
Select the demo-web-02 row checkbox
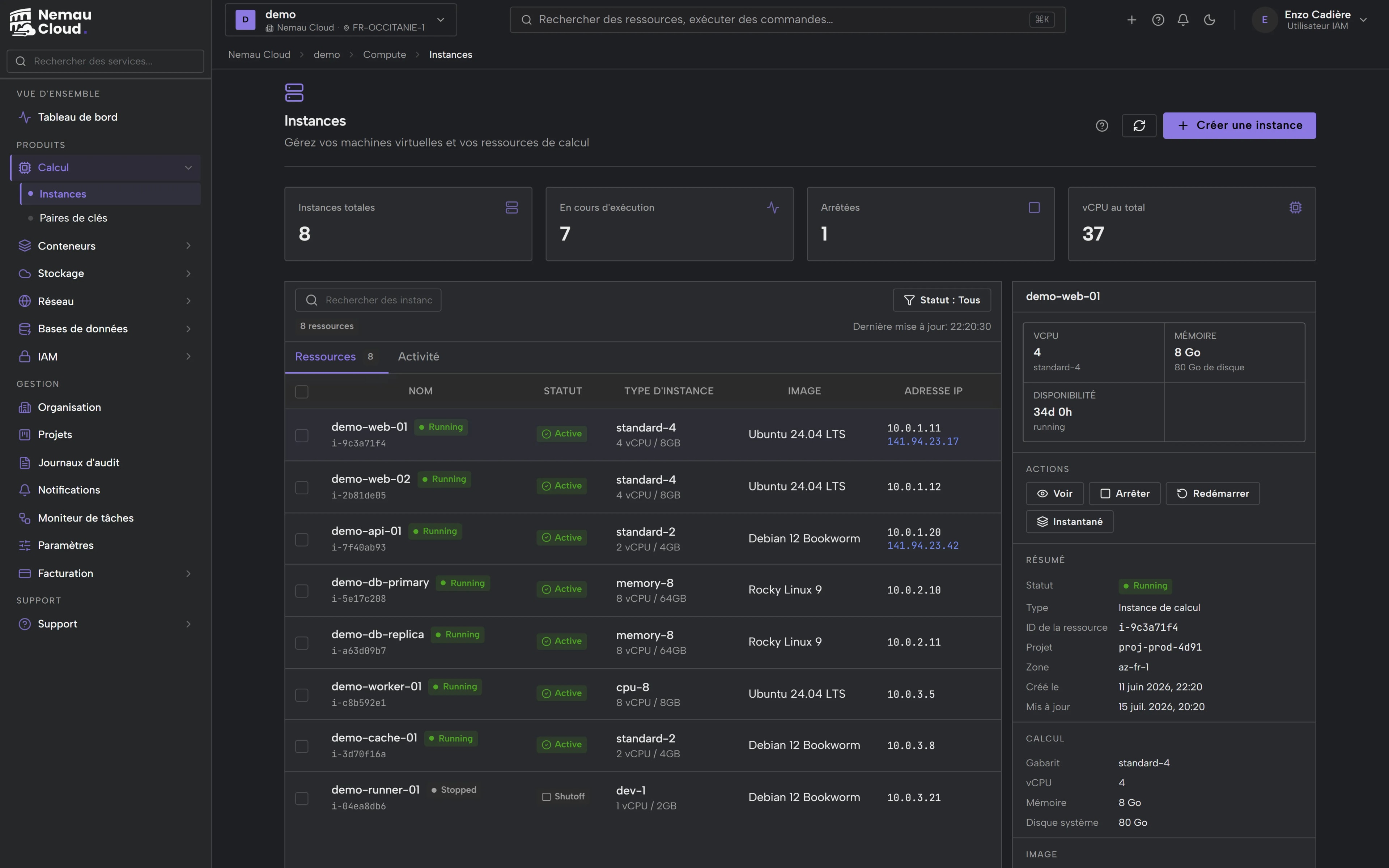point(301,488)
